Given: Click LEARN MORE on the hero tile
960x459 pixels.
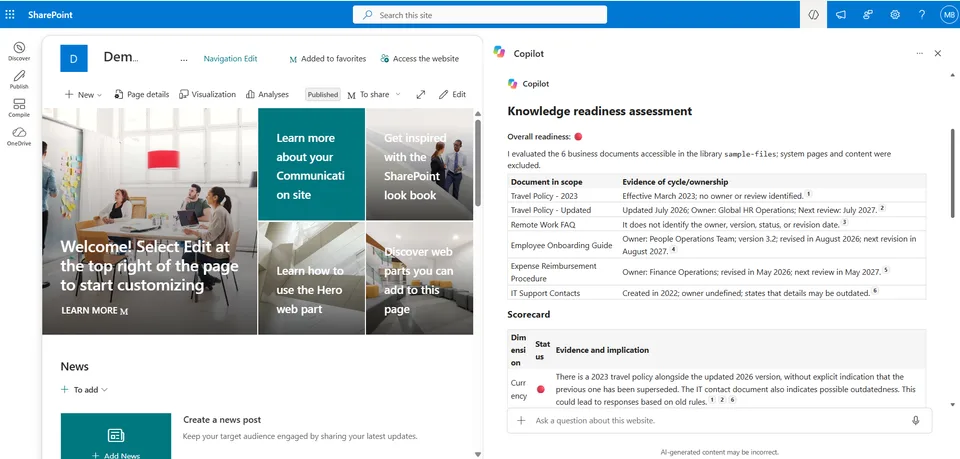Looking at the screenshot, I should [x=94, y=310].
